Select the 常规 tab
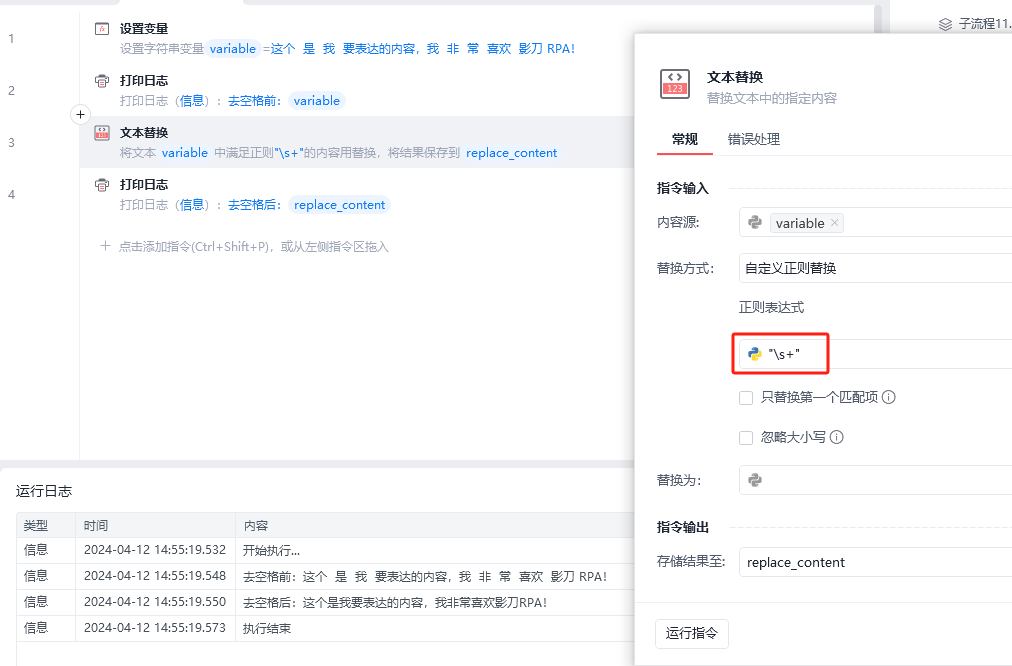 [x=684, y=139]
